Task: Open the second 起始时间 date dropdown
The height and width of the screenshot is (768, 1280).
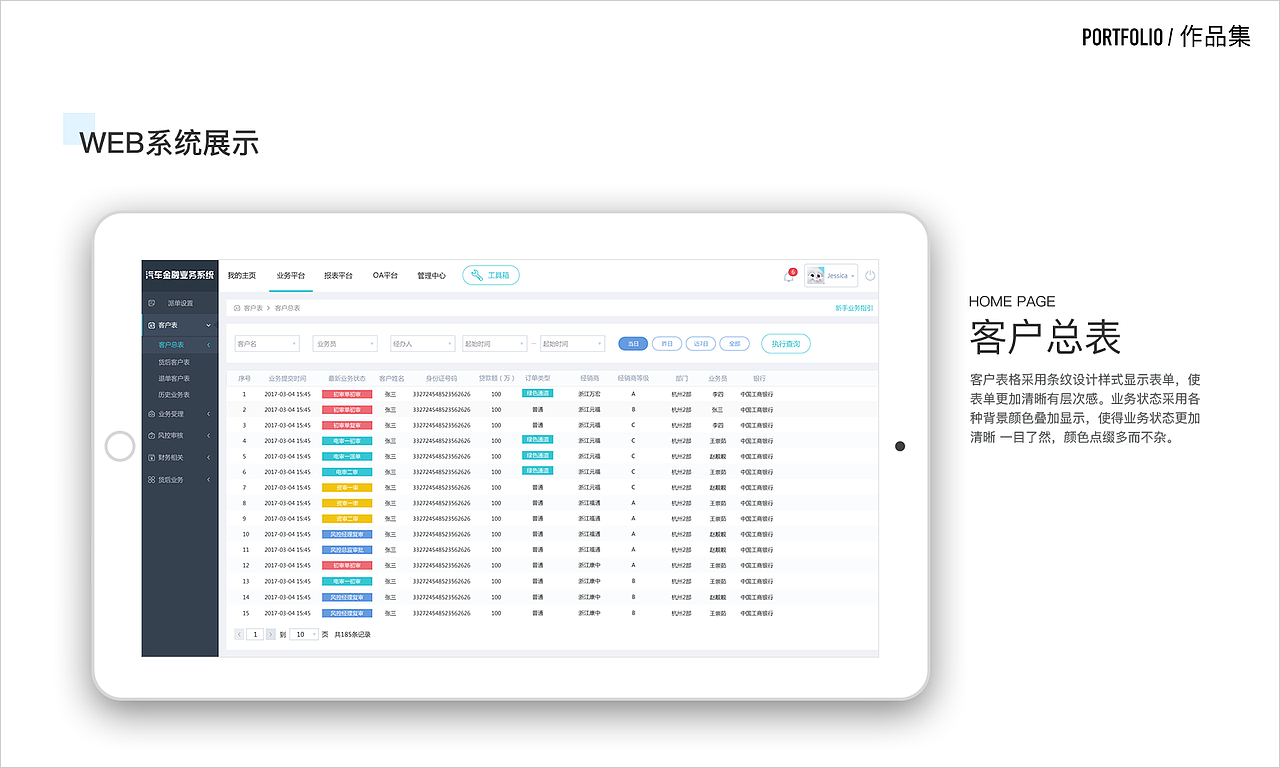Action: [x=573, y=343]
